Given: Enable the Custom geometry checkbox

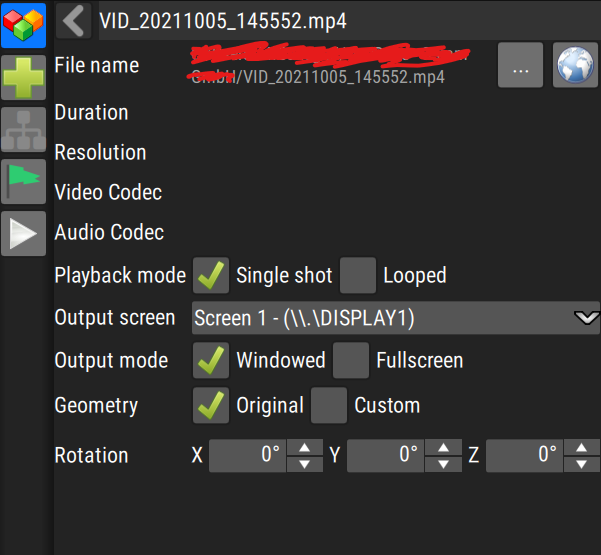Looking at the screenshot, I should click(x=329, y=405).
